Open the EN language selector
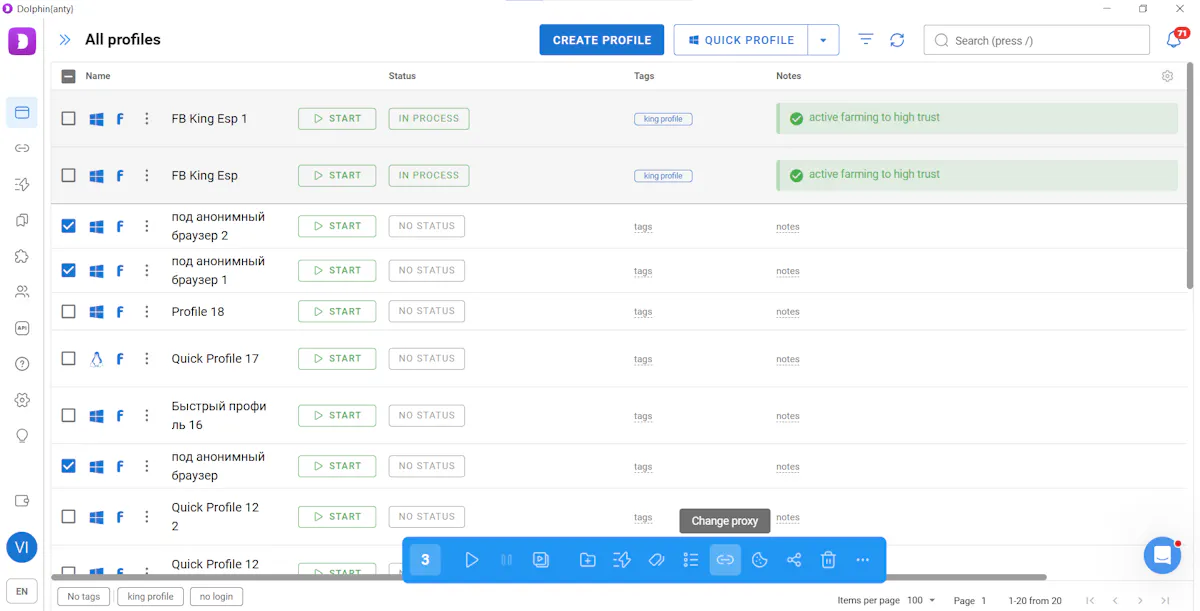 22,591
